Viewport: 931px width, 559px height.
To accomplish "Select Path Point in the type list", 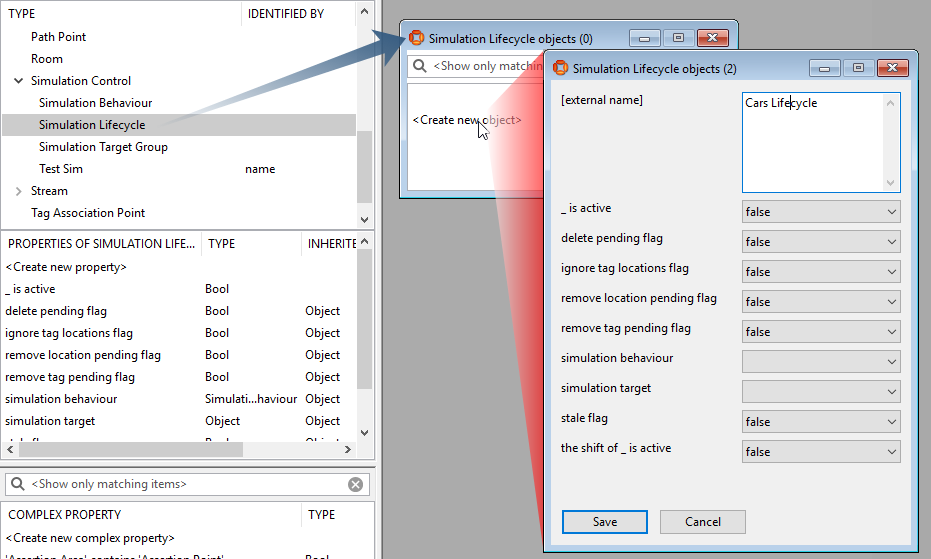I will (x=58, y=37).
